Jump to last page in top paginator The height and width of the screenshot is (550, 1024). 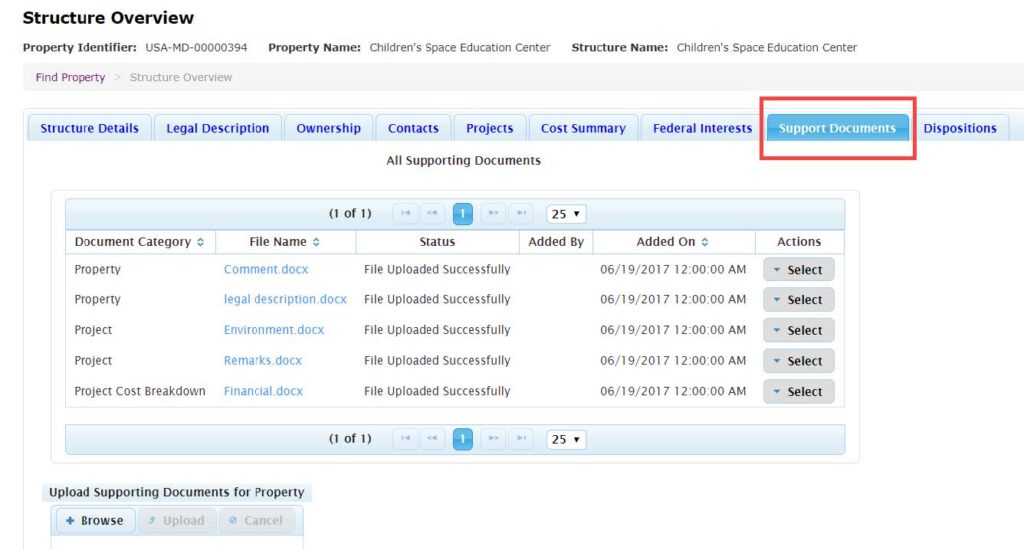point(520,214)
